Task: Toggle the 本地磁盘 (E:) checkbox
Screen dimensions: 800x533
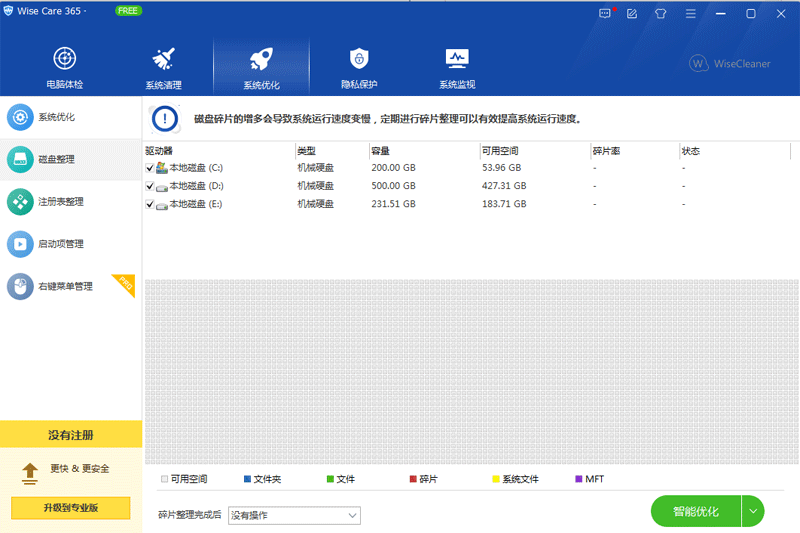Action: tap(150, 204)
